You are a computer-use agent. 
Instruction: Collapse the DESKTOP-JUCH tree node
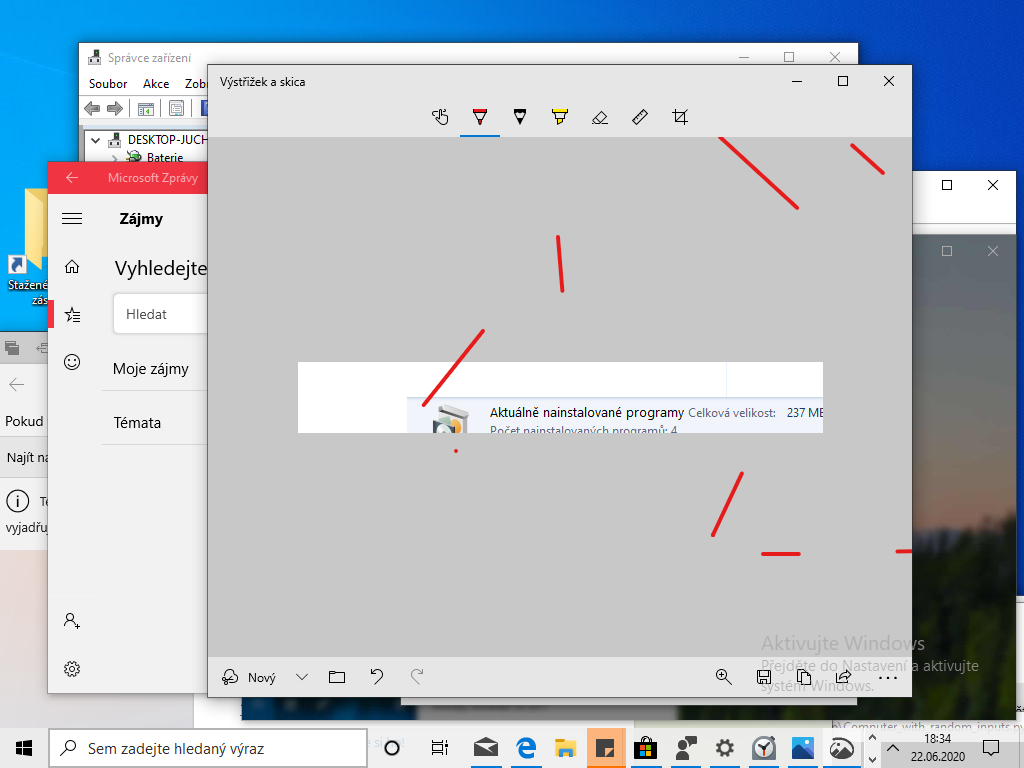96,140
